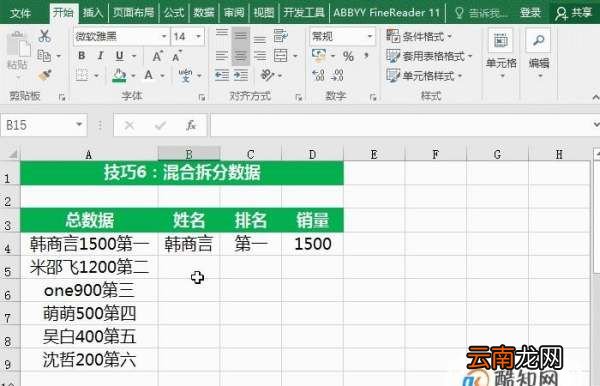Switch to the 审阅 Review tab
Screen dimensions: 600x386
(x=234, y=13)
